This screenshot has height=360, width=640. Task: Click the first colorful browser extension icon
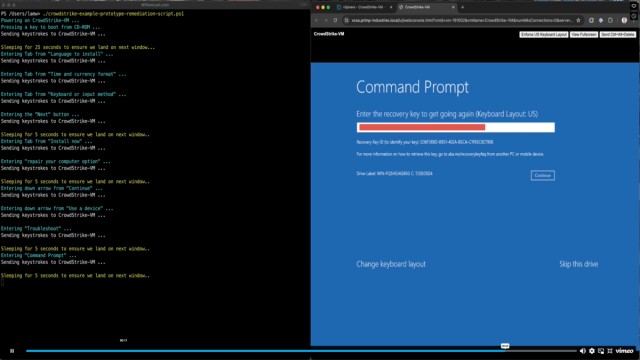click(x=591, y=20)
